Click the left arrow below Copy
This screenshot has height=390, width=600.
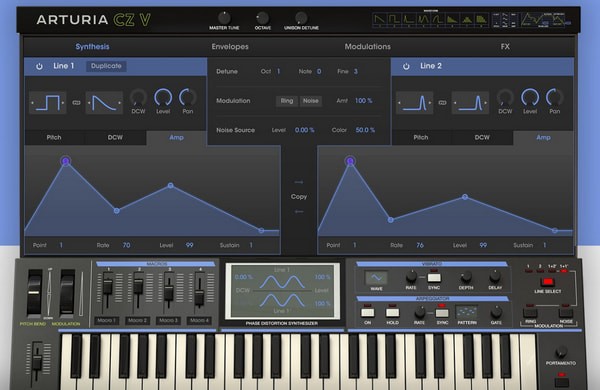pyautogui.click(x=299, y=212)
